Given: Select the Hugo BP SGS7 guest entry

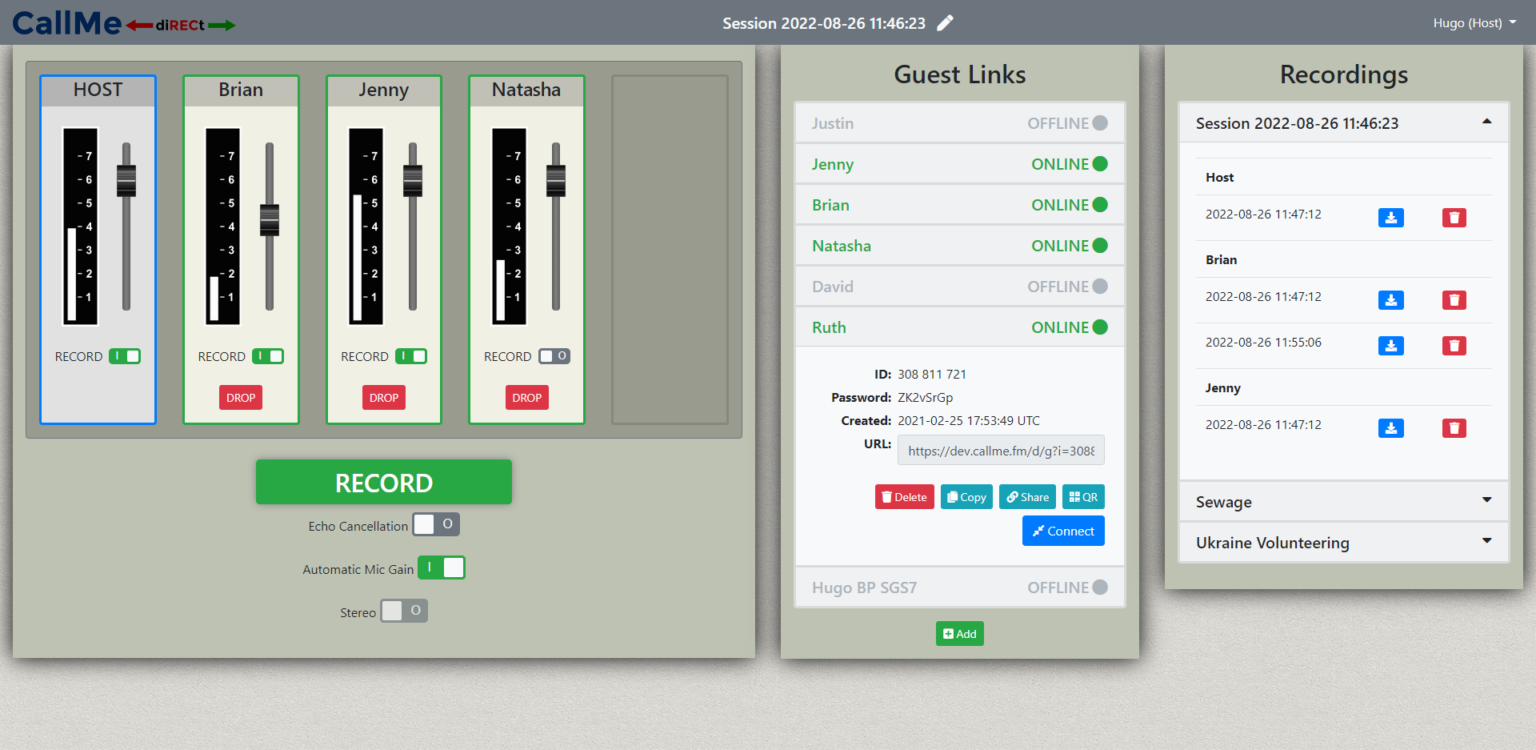Looking at the screenshot, I should point(959,588).
